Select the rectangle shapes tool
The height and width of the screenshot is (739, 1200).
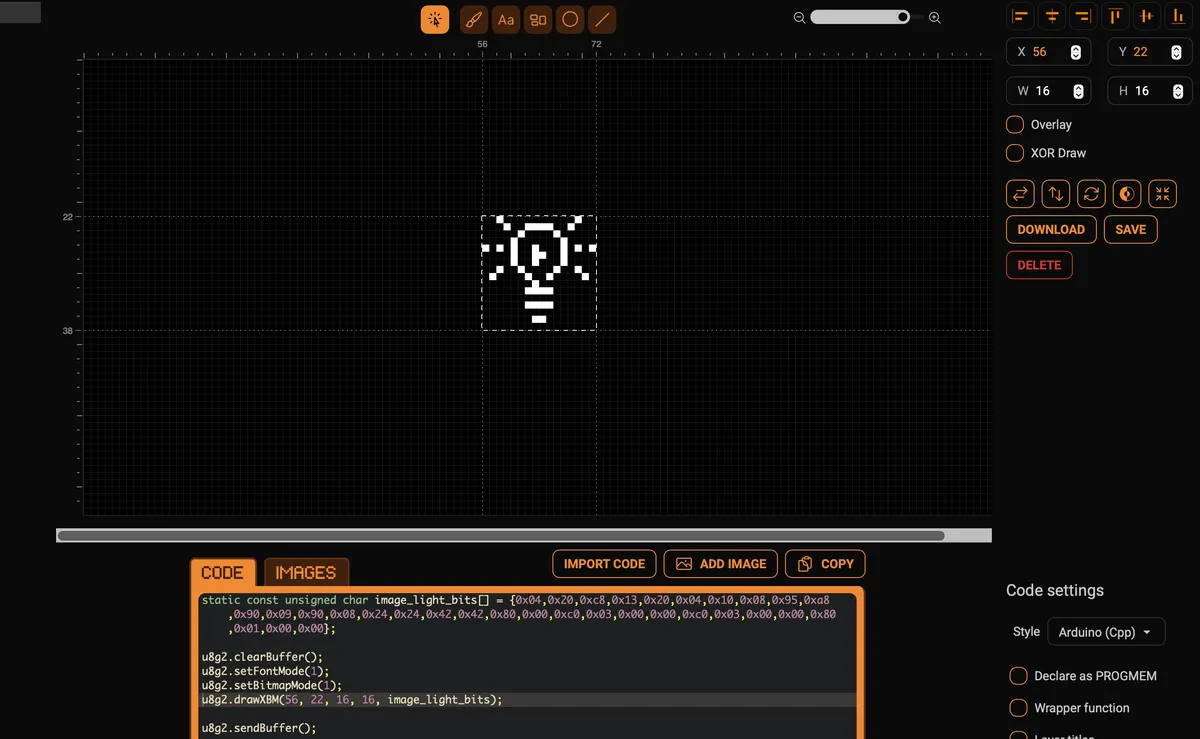[x=538, y=19]
